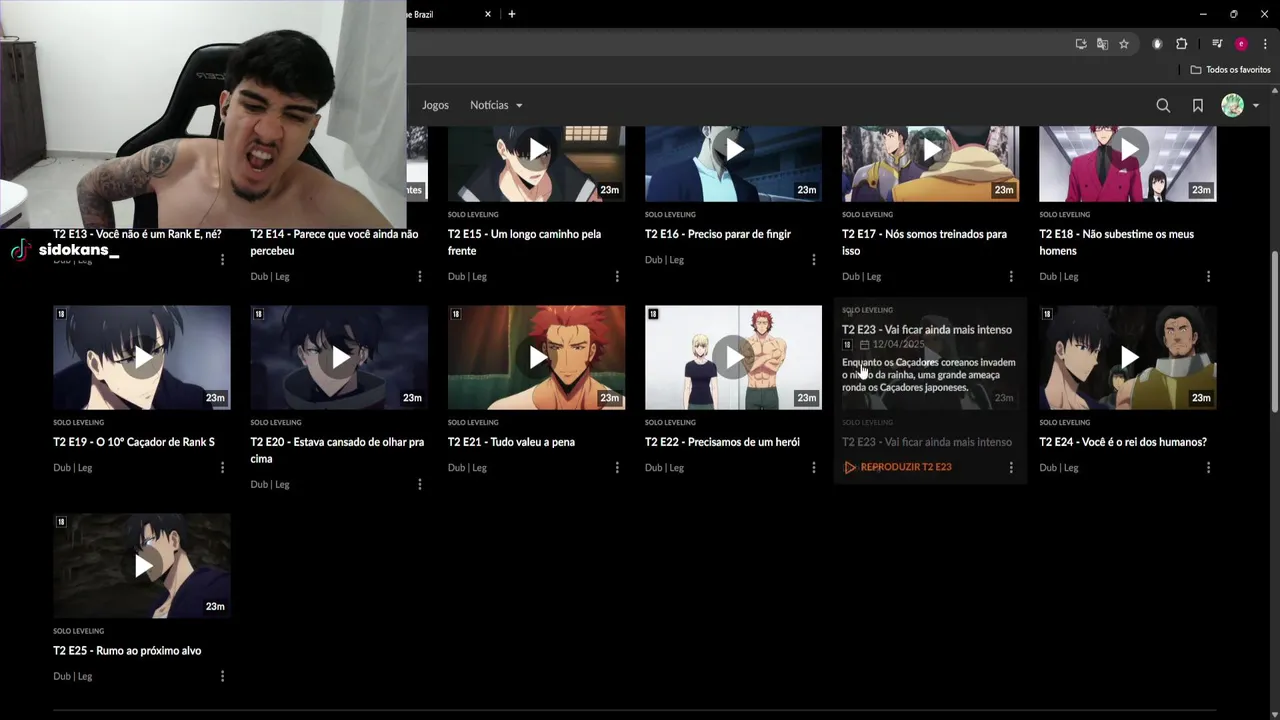The height and width of the screenshot is (720, 1280).
Task: Open the Todos os favoritos folder
Action: click(1231, 70)
